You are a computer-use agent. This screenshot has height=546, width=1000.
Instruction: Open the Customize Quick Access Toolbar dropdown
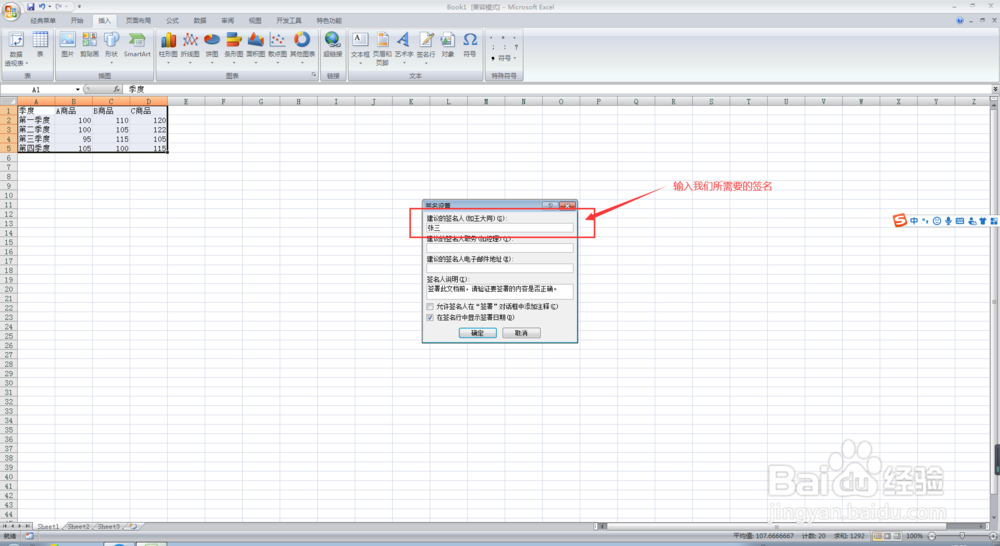coord(79,6)
